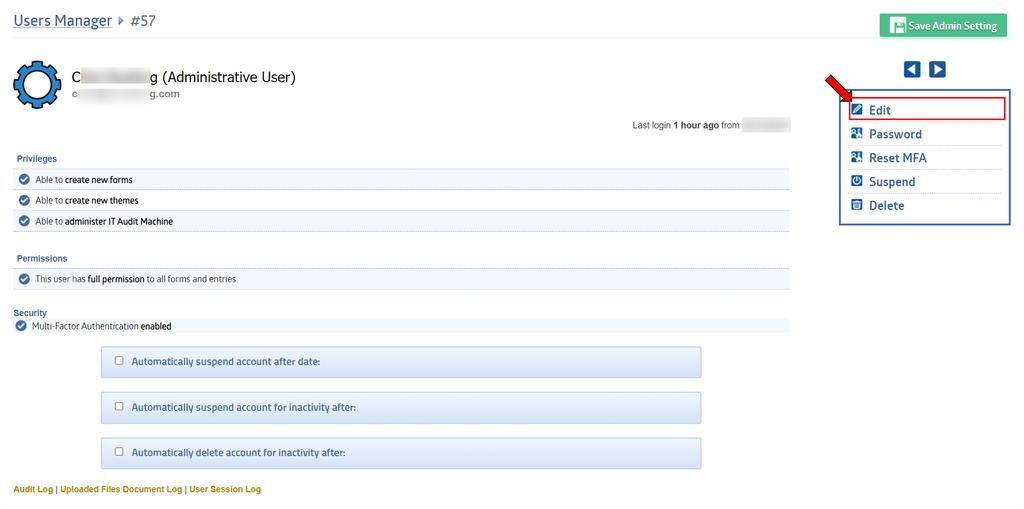The width and height of the screenshot is (1024, 509).
Task: Go to previous user with left arrow
Action: coord(912,69)
